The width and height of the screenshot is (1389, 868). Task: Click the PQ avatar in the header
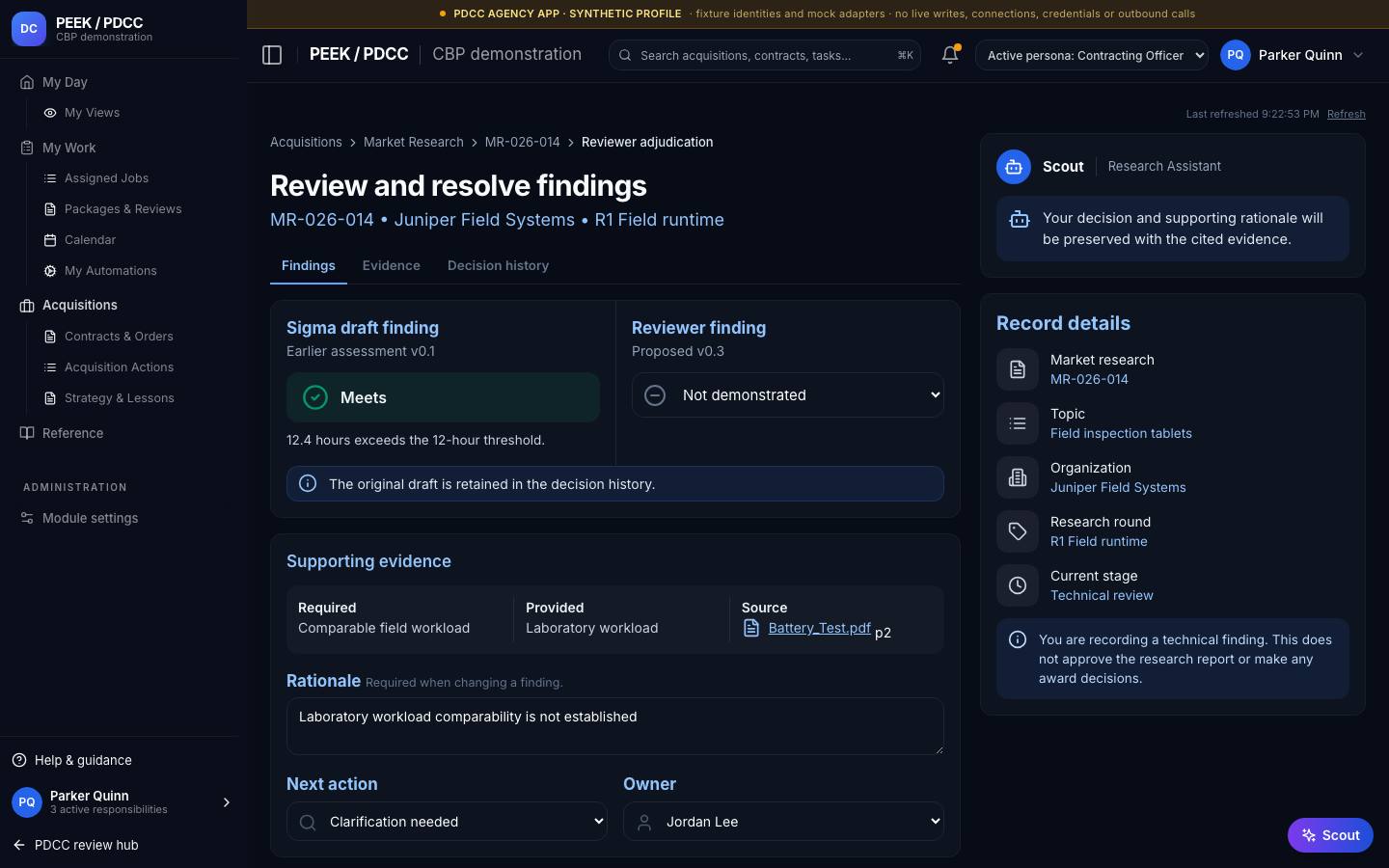[x=1236, y=55]
